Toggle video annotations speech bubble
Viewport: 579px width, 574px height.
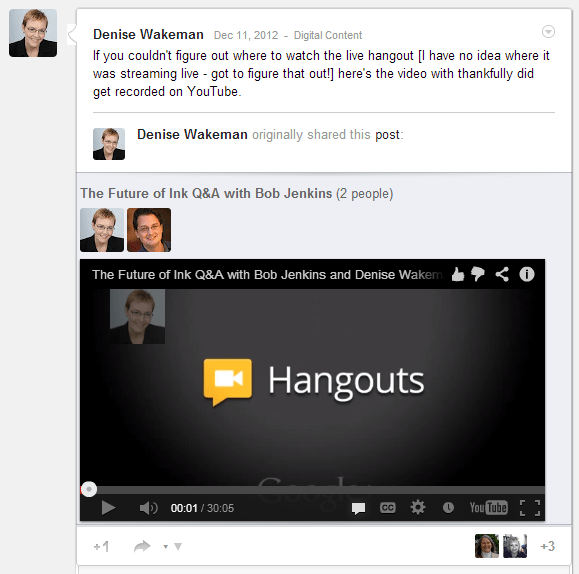click(358, 508)
